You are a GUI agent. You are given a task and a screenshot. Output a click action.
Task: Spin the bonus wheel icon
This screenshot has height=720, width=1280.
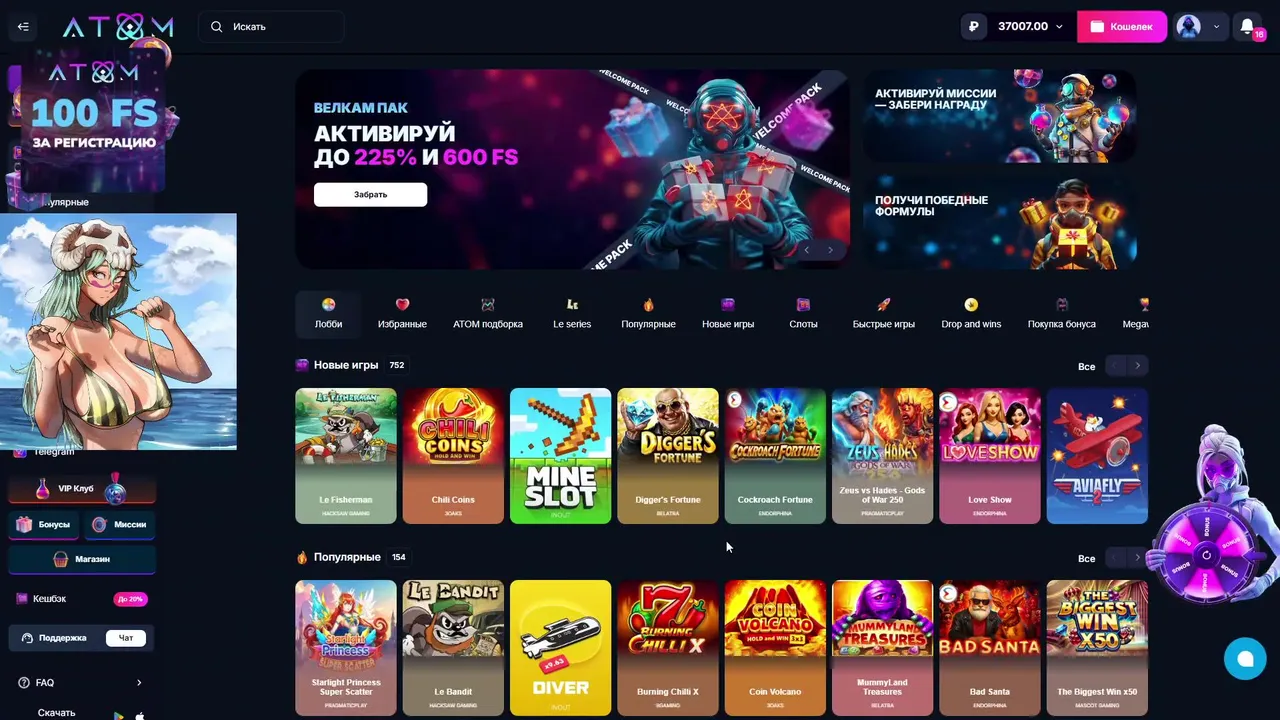point(1206,554)
